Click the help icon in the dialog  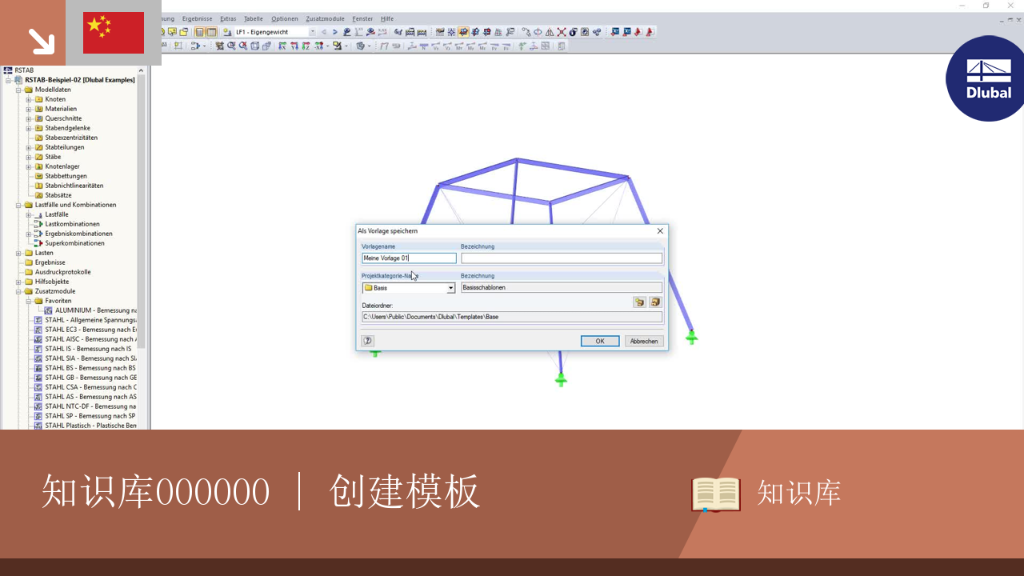point(368,341)
